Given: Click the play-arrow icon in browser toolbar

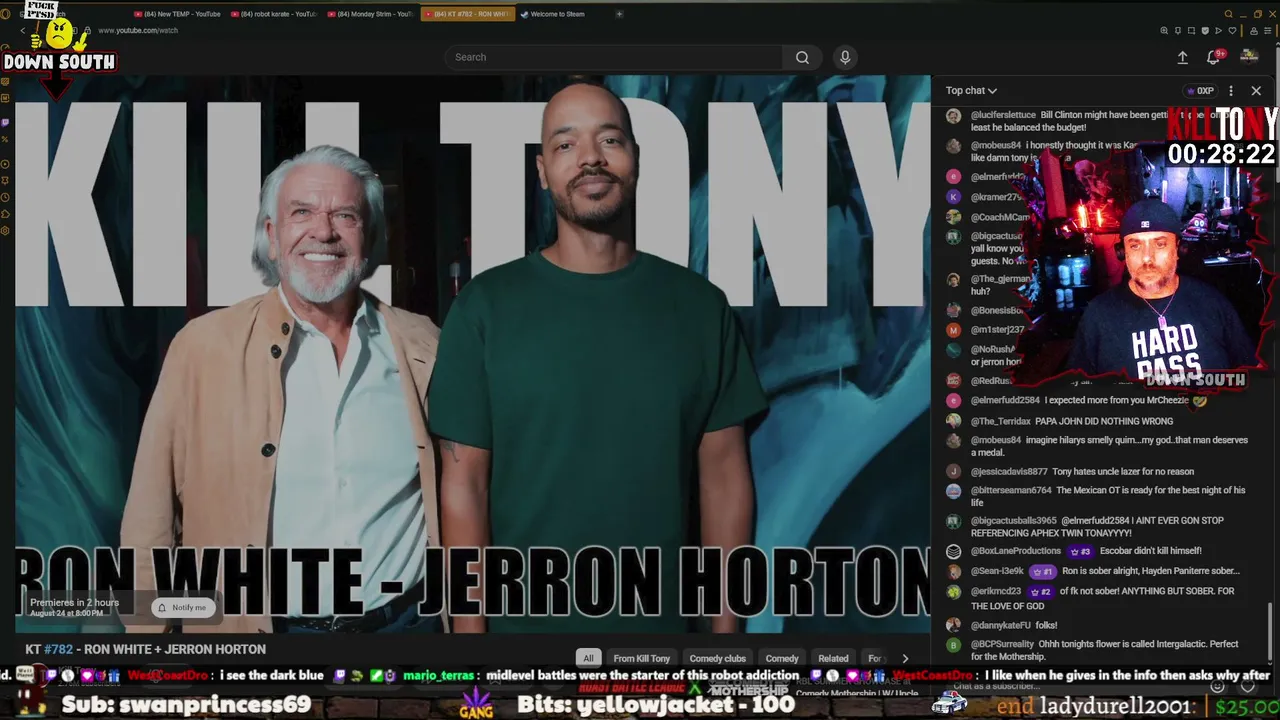Looking at the screenshot, I should pos(1218,31).
